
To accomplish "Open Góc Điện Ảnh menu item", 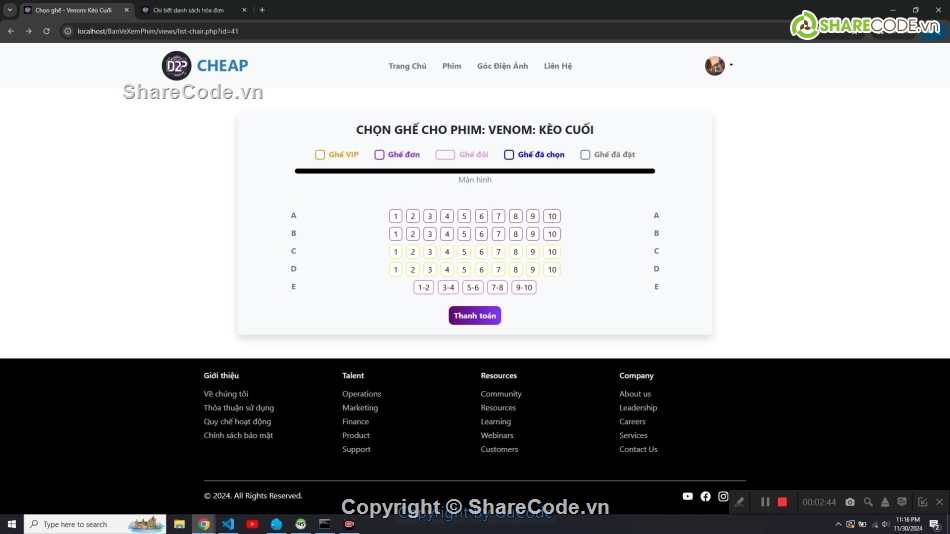I will pos(502,65).
